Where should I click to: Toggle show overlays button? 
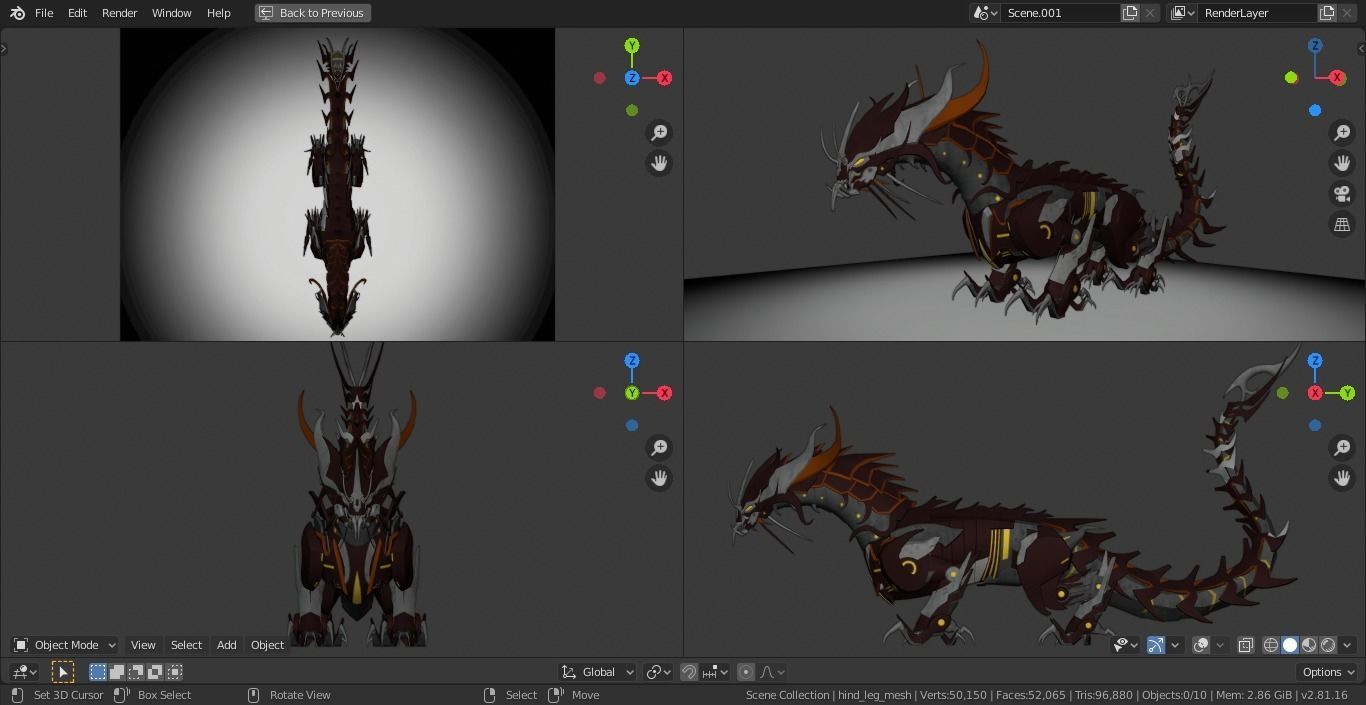1201,645
